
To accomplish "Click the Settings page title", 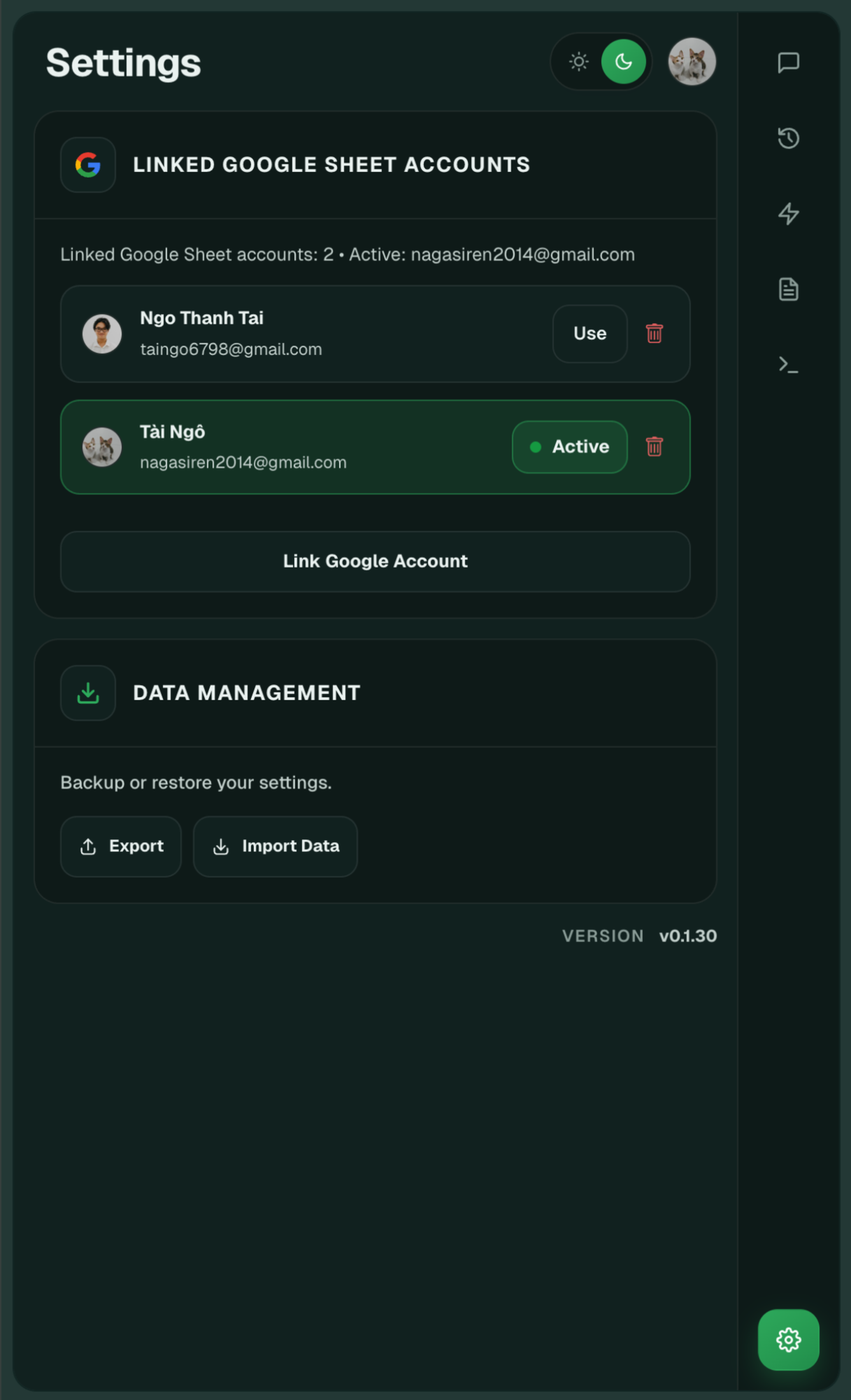I will 123,62.
